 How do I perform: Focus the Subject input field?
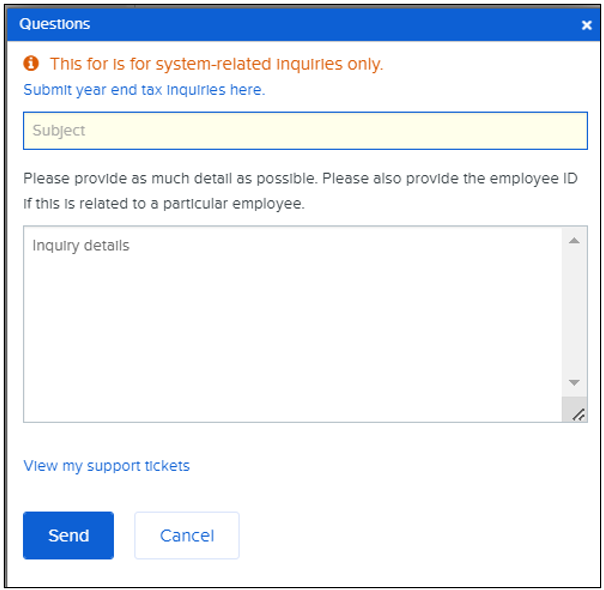(305, 130)
